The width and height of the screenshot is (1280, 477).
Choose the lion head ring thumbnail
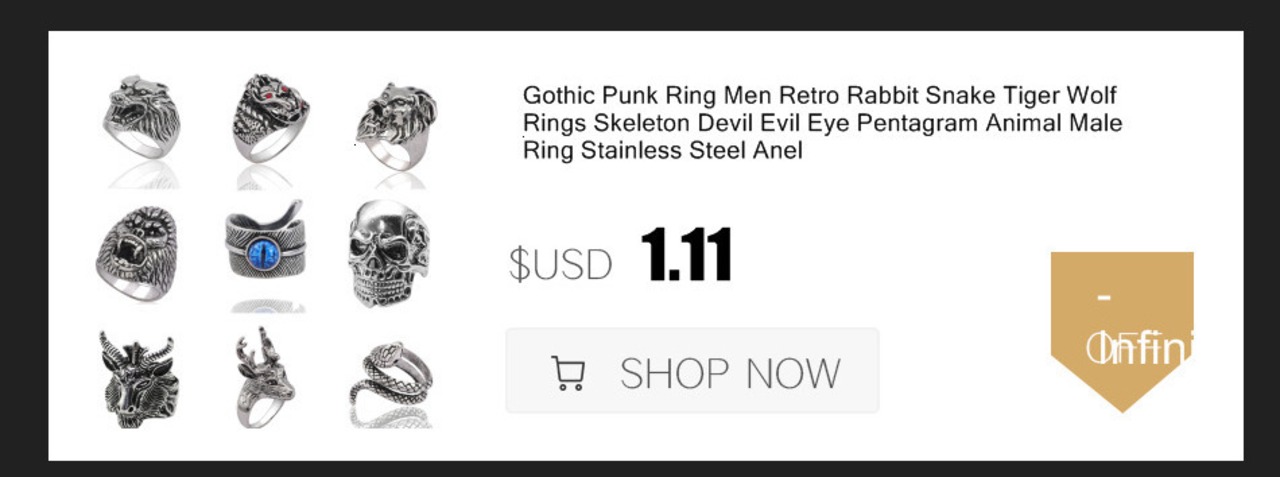tap(395, 127)
